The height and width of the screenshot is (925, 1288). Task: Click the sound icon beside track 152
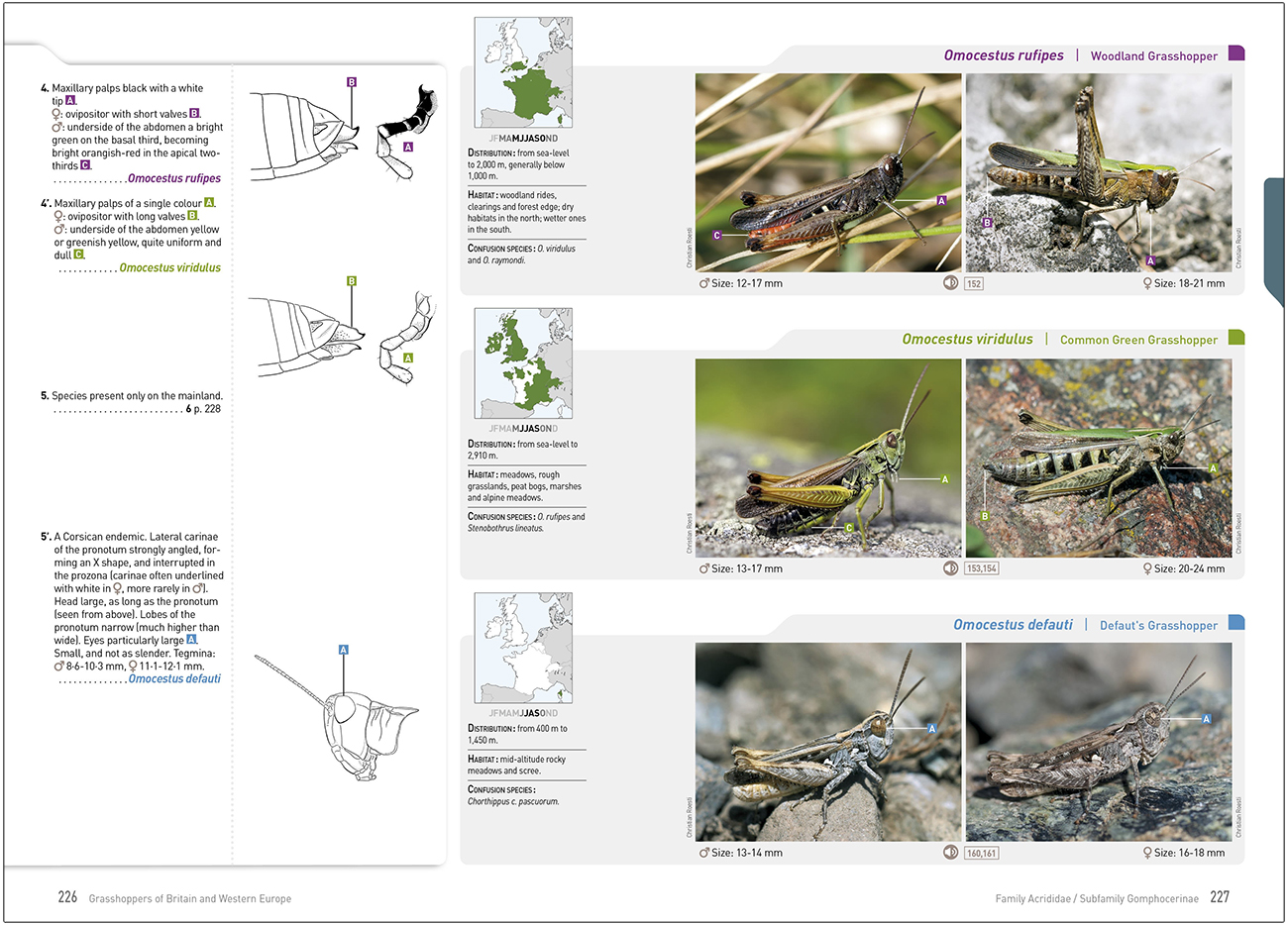point(950,283)
